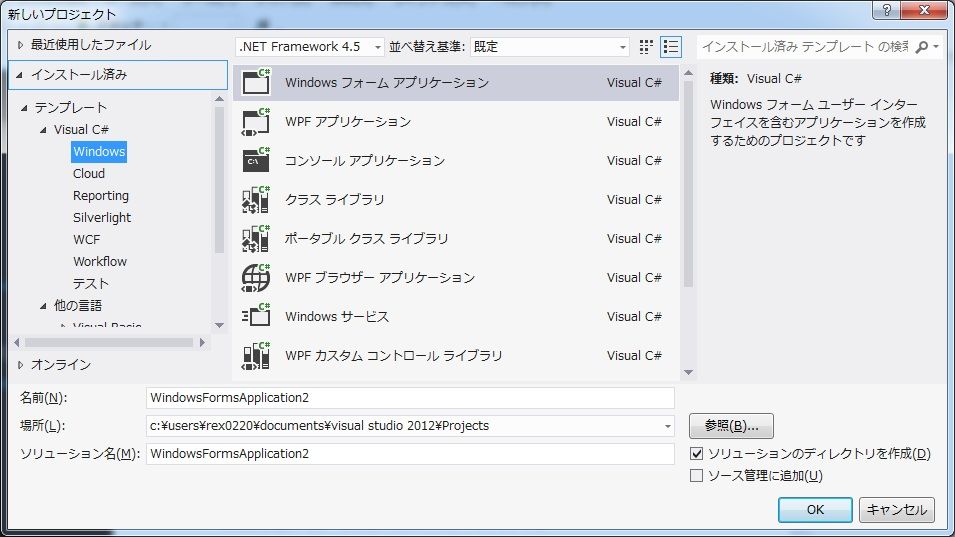The width and height of the screenshot is (955, 537).
Task: Click the search magnifier icon
Action: pyautogui.click(x=922, y=47)
